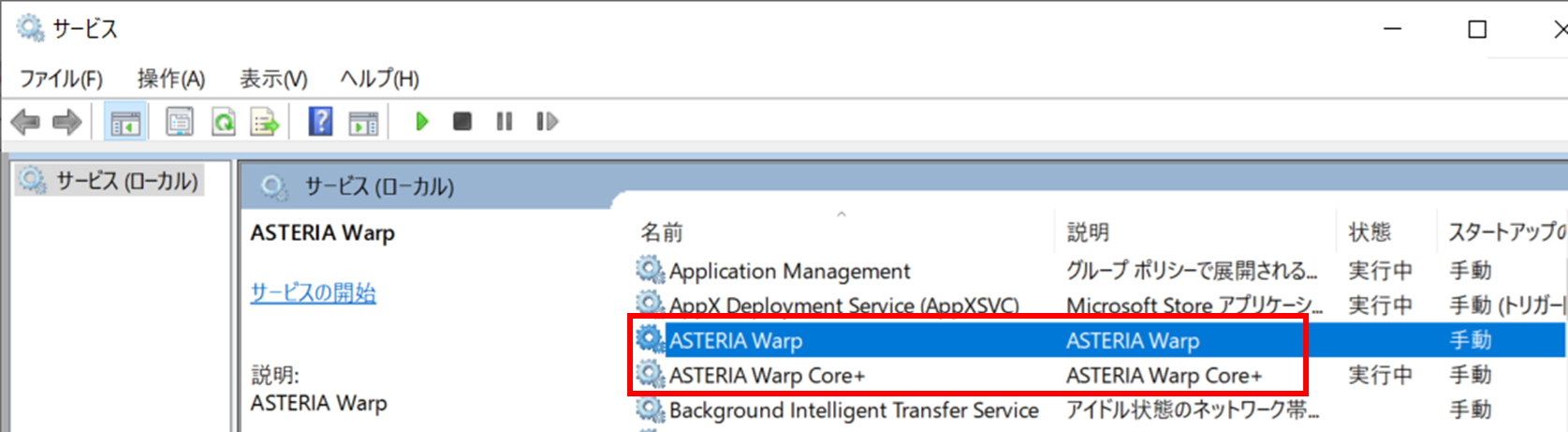The width and height of the screenshot is (1568, 432).
Task: Sort the list by 名前 column header
Action: pos(662,232)
